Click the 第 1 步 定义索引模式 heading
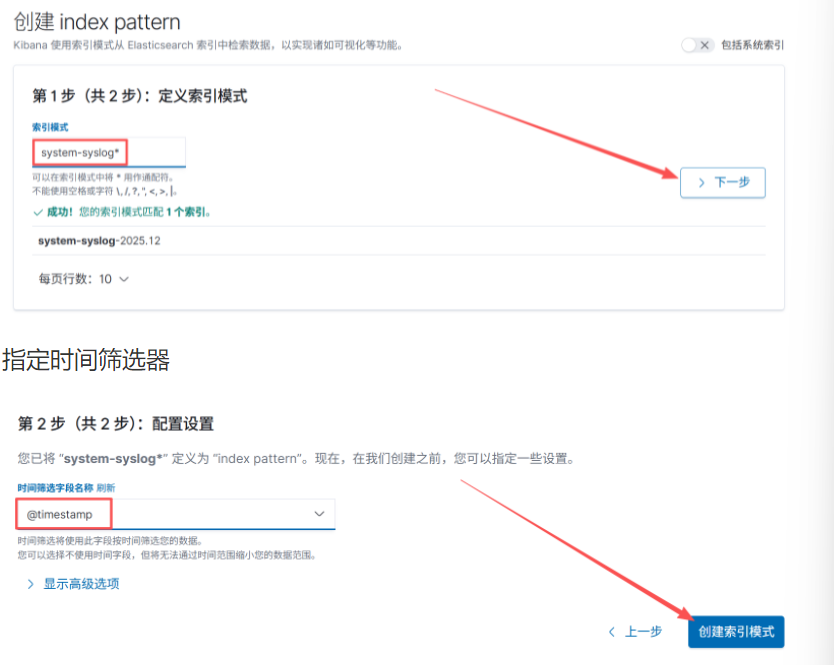 click(x=139, y=96)
